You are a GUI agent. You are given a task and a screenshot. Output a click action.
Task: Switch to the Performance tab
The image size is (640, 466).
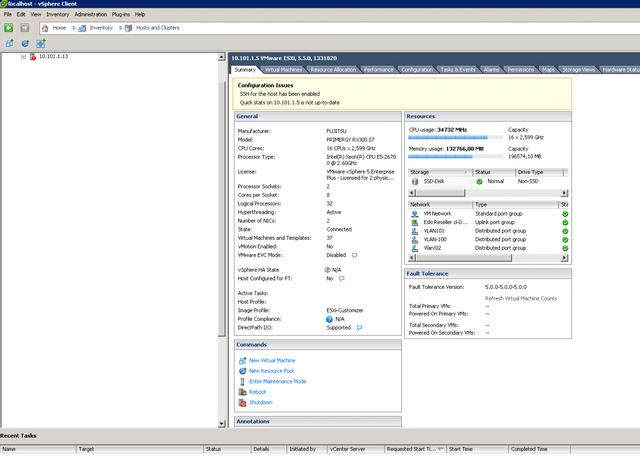[x=378, y=70]
